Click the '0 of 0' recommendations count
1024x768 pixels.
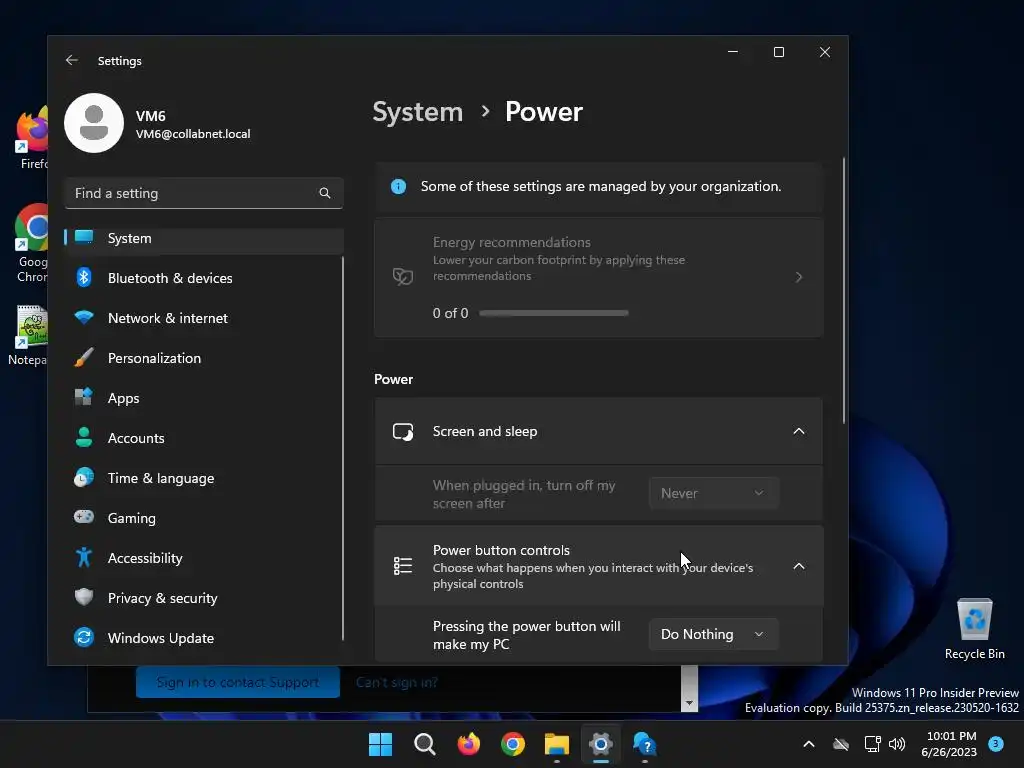[x=450, y=313]
